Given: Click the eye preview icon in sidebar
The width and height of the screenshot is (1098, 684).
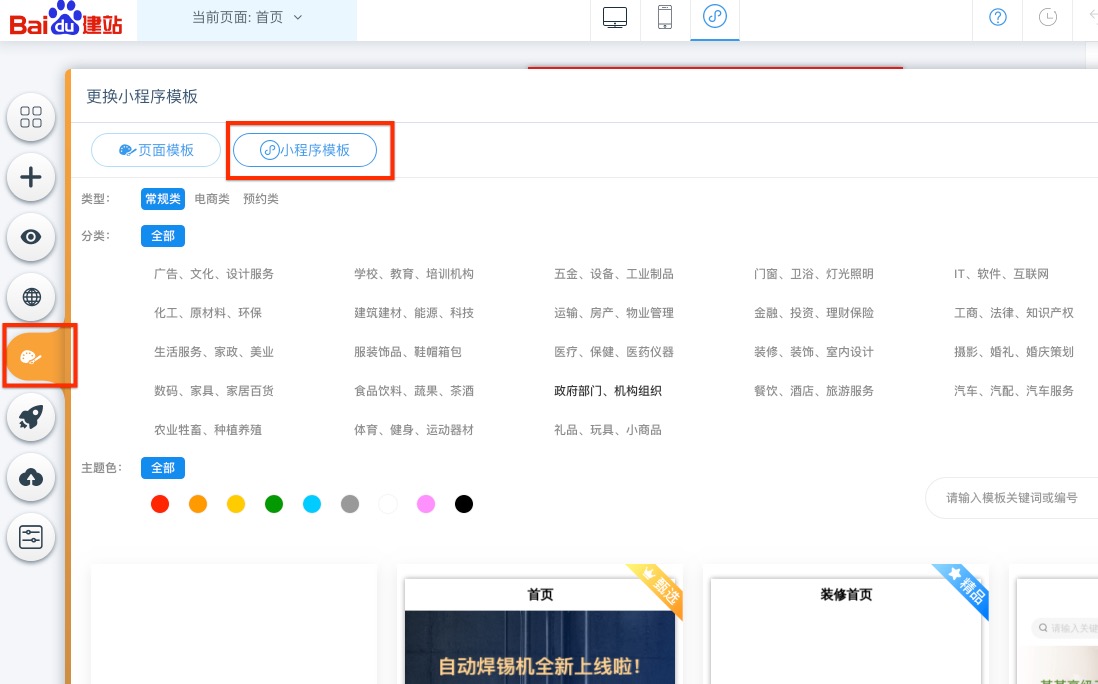Looking at the screenshot, I should tap(31, 237).
